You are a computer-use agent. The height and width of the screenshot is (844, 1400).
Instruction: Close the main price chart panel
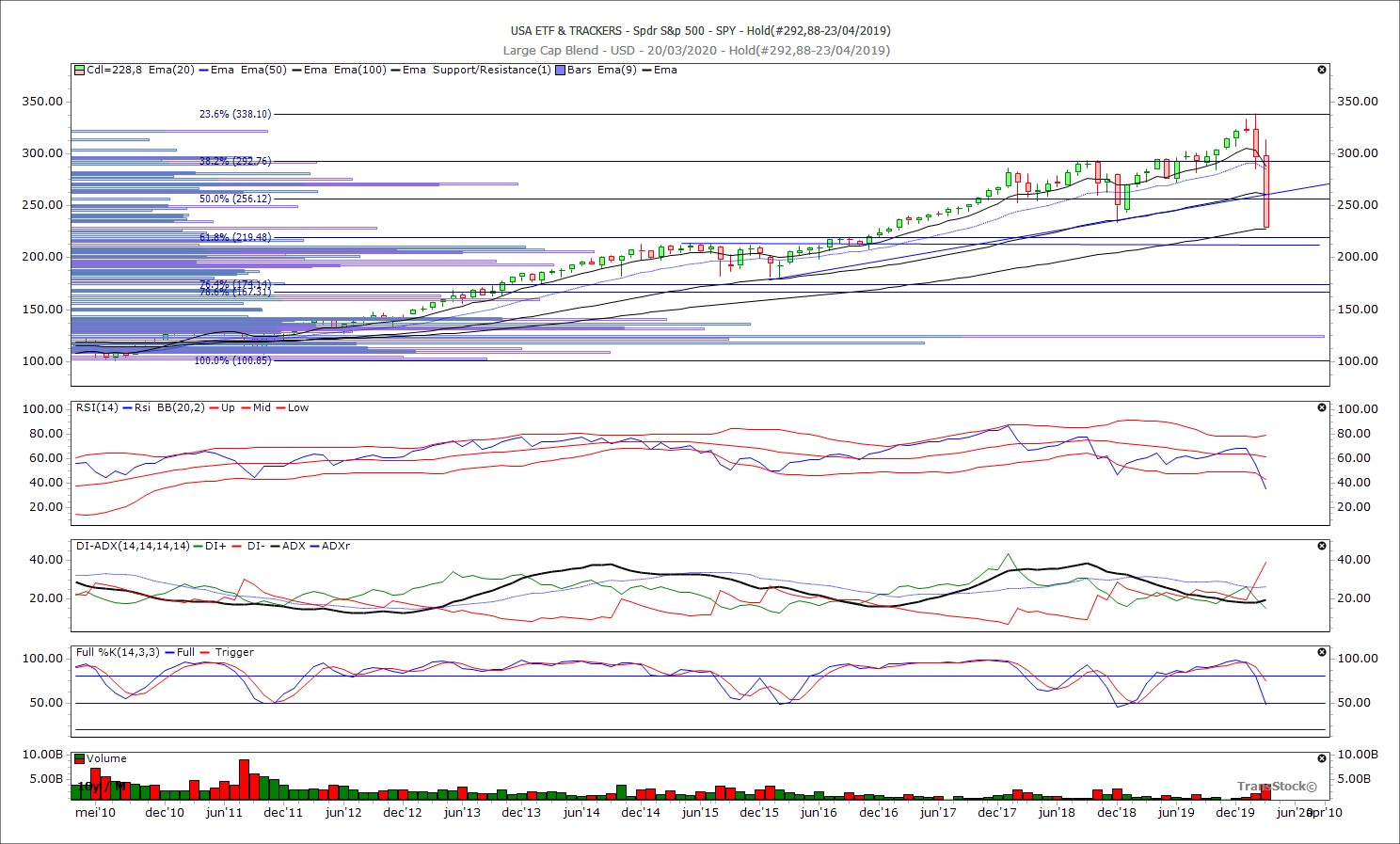tap(1322, 70)
